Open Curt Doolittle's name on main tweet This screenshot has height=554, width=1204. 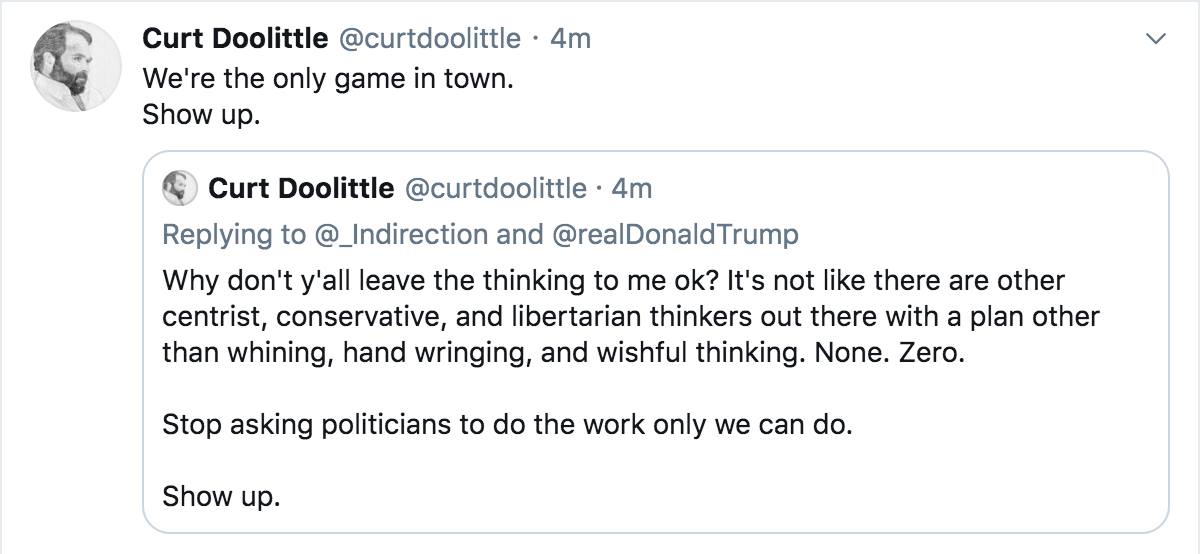point(235,39)
